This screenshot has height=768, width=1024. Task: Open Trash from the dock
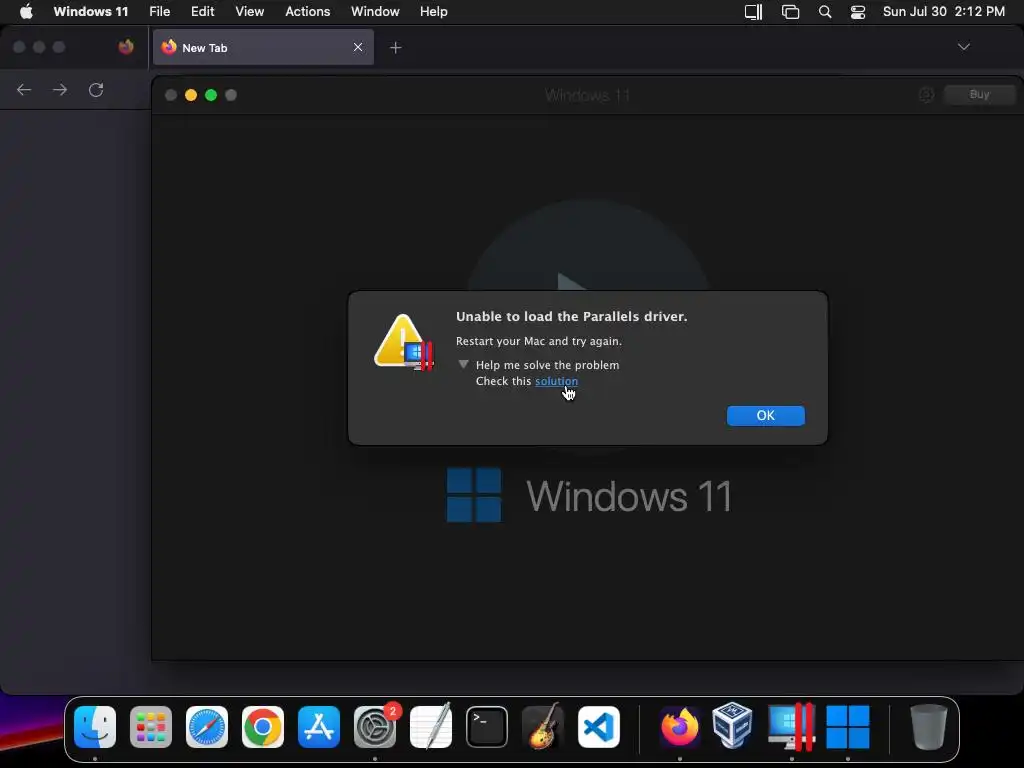click(928, 727)
